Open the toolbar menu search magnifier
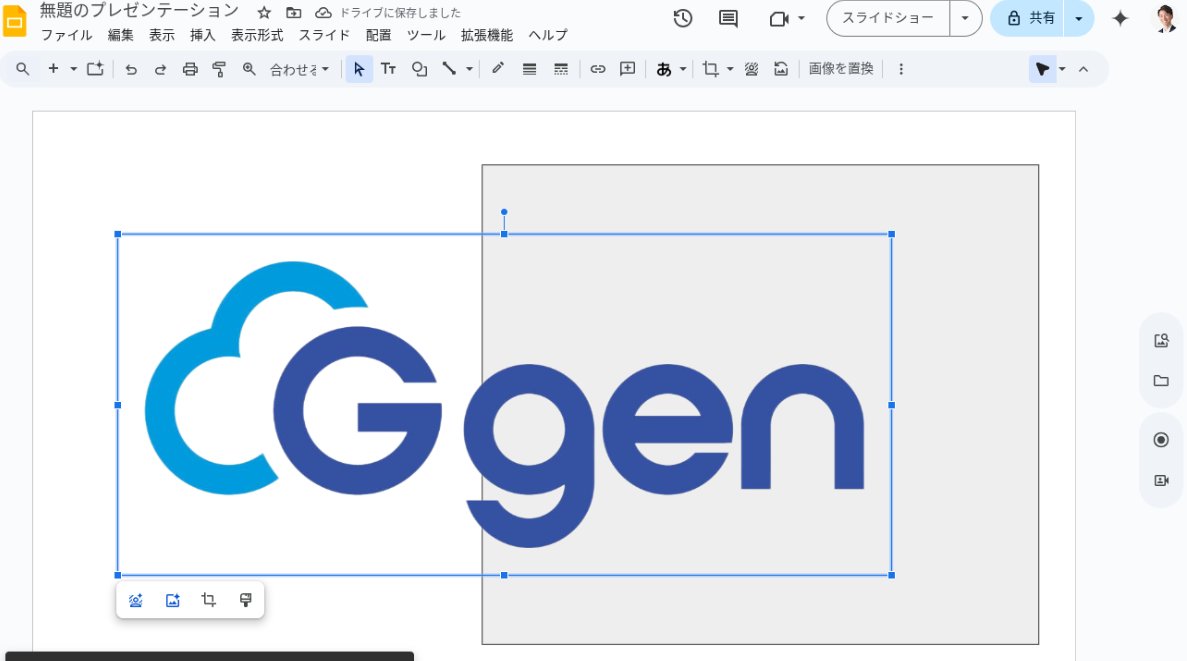The height and width of the screenshot is (661, 1187). pyautogui.click(x=23, y=69)
